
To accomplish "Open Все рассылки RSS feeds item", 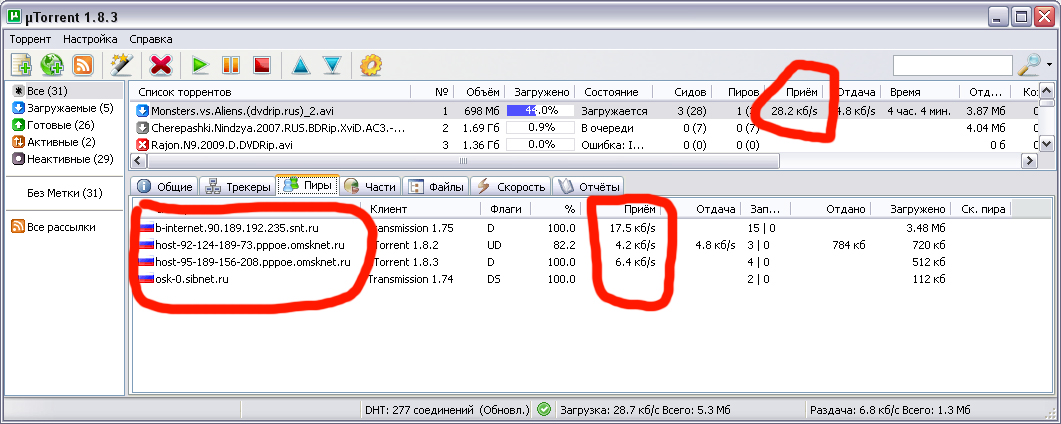I will coord(53,227).
